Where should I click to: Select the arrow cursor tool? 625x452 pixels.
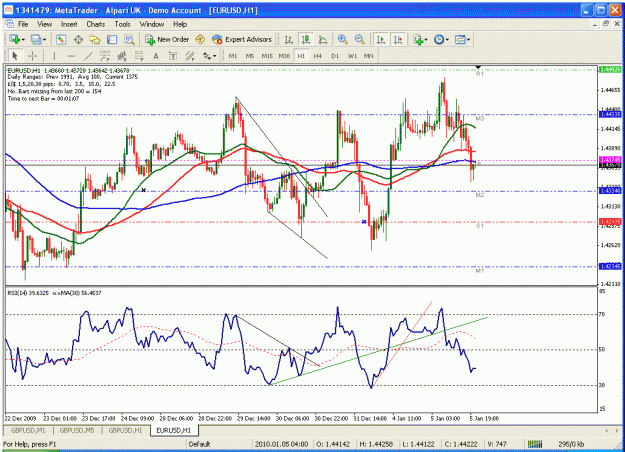(15, 56)
